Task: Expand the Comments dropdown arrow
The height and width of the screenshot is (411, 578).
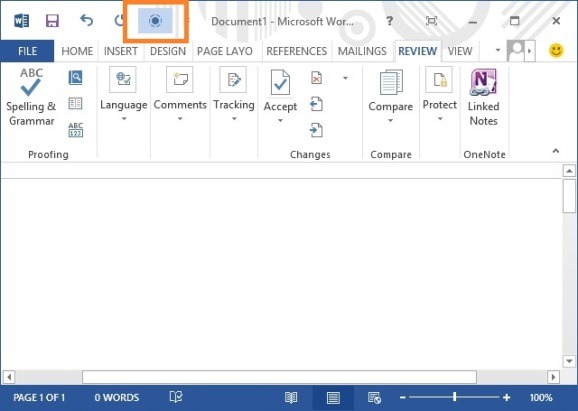Action: pos(180,119)
